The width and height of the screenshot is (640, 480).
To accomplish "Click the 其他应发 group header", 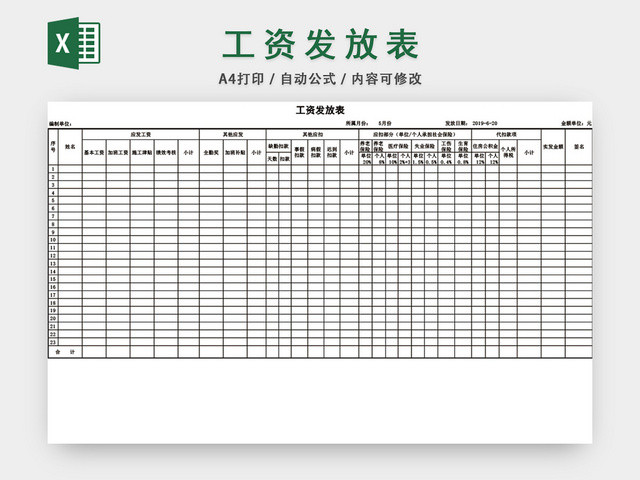I will pyautogui.click(x=233, y=134).
